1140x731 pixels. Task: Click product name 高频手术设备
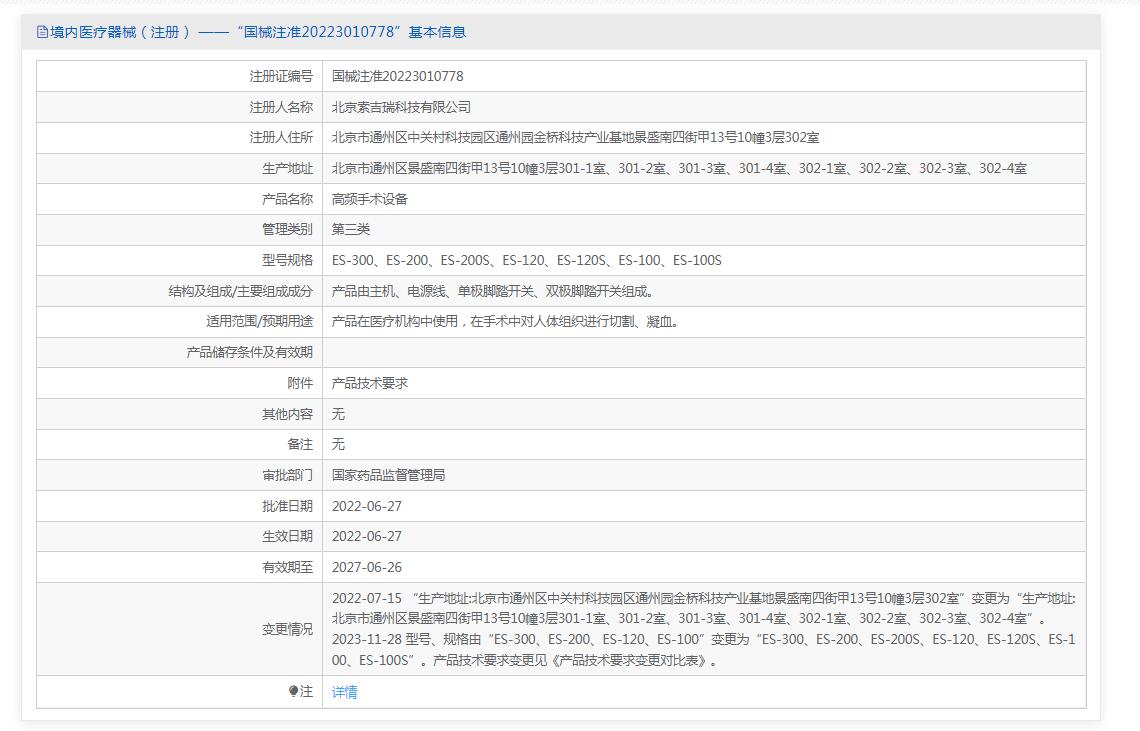(370, 199)
